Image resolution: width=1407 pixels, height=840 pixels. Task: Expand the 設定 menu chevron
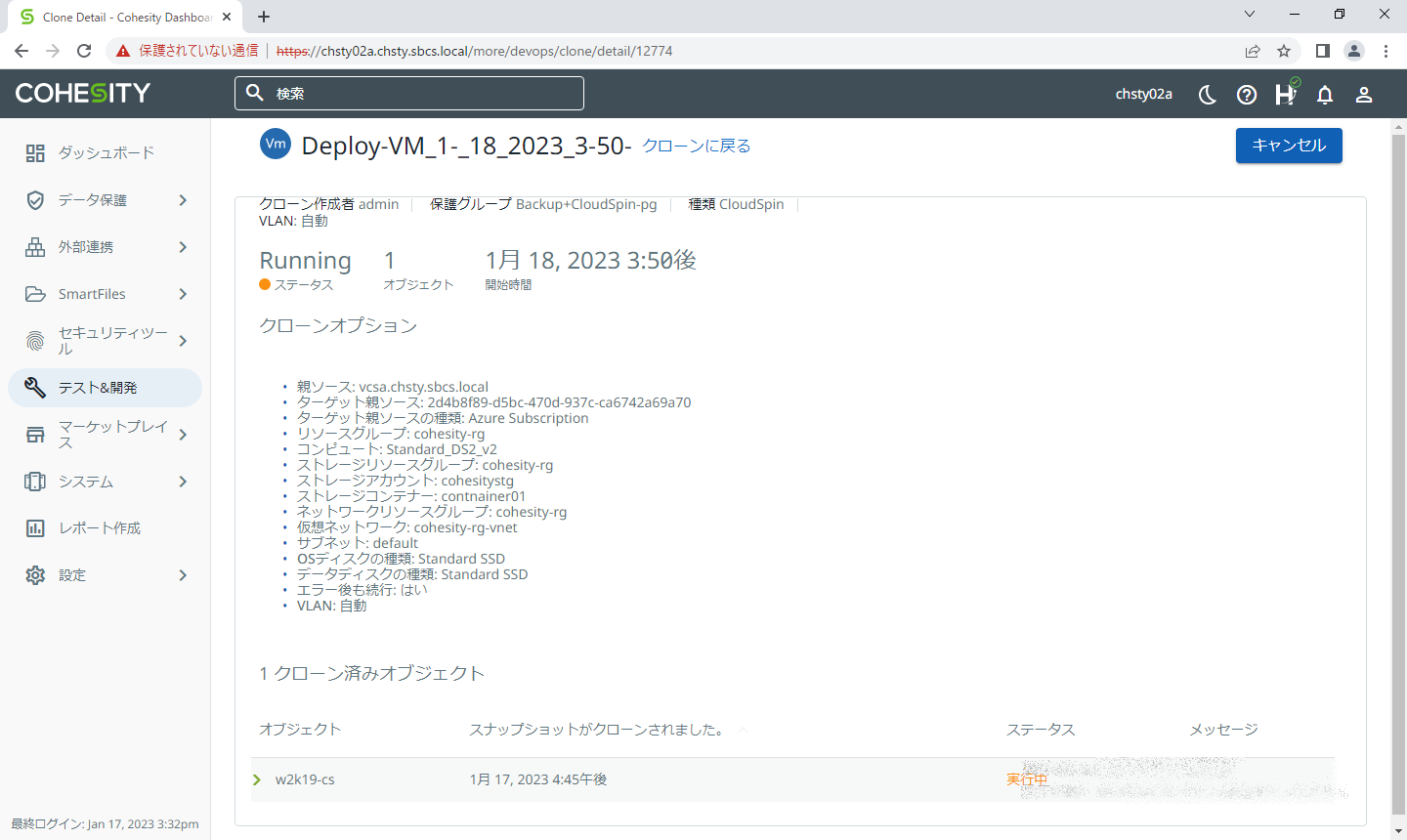click(x=183, y=575)
